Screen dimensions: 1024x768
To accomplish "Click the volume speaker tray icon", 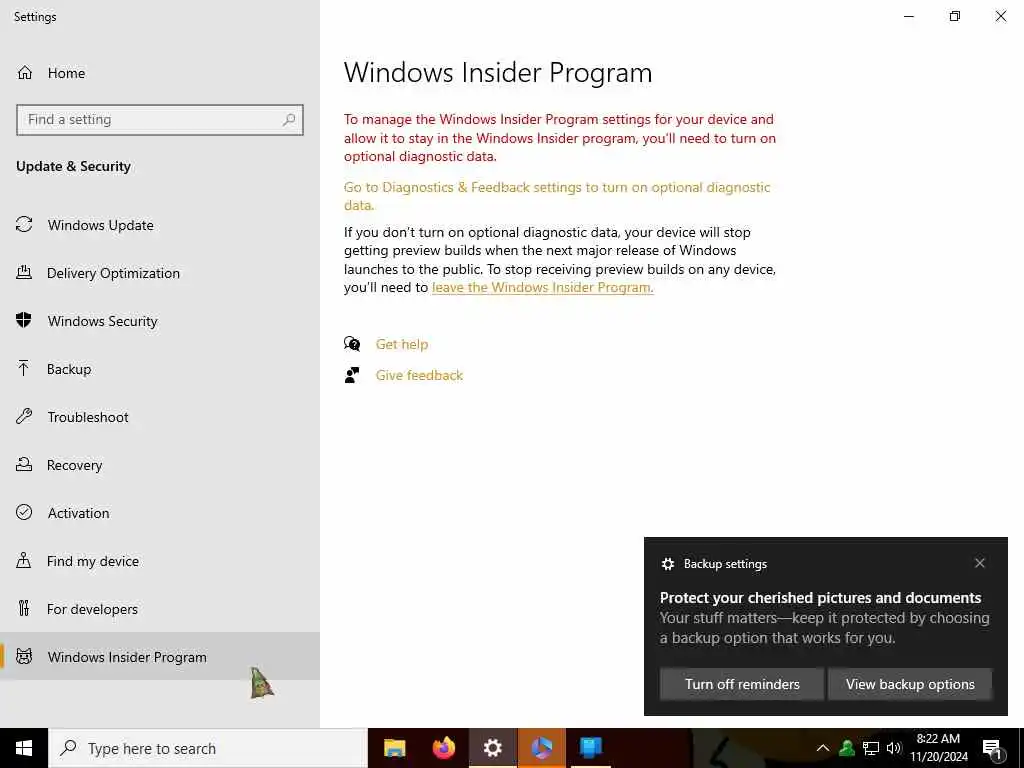I will pos(894,748).
